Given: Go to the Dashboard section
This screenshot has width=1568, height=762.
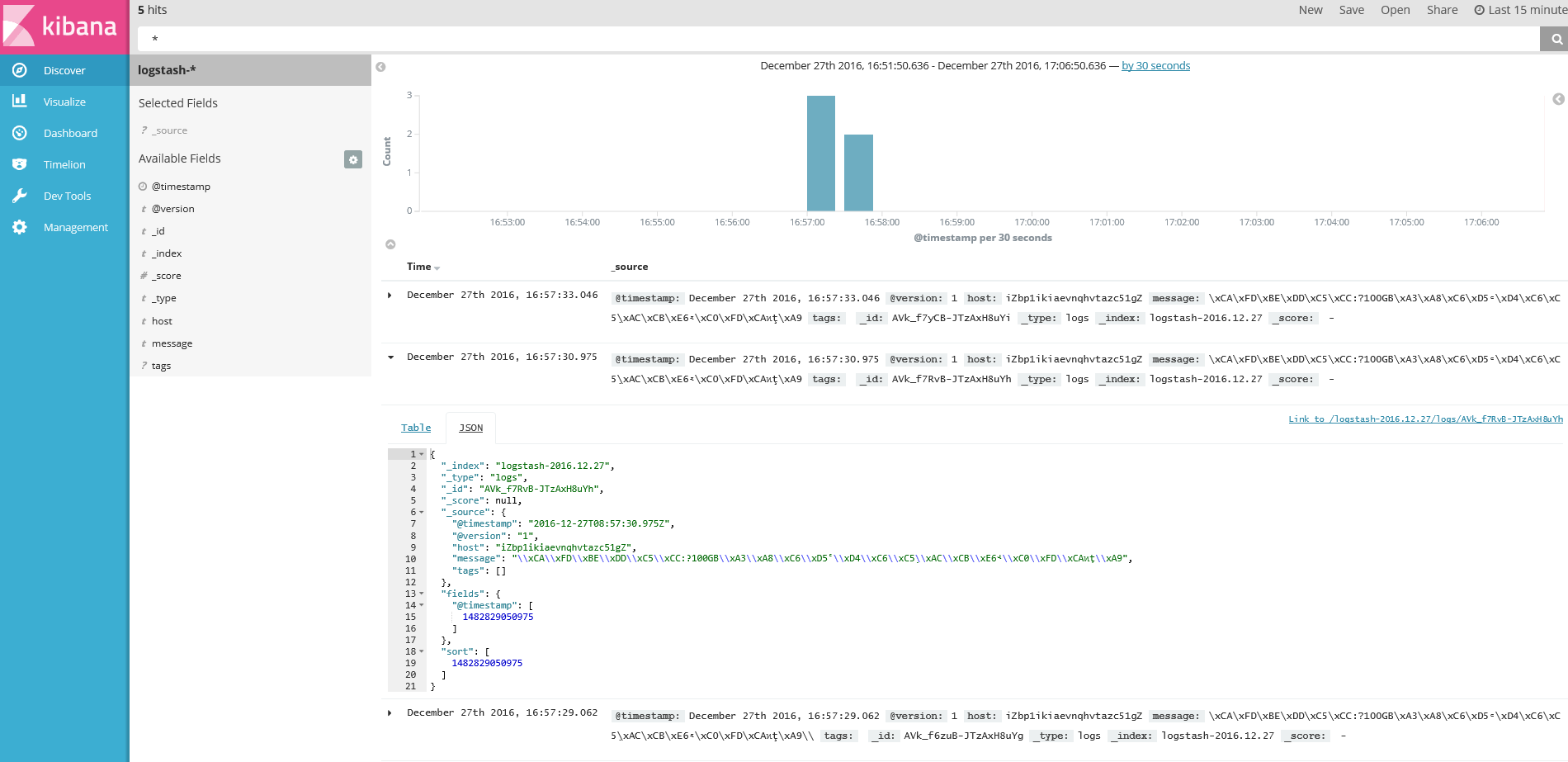Looking at the screenshot, I should pos(64,133).
